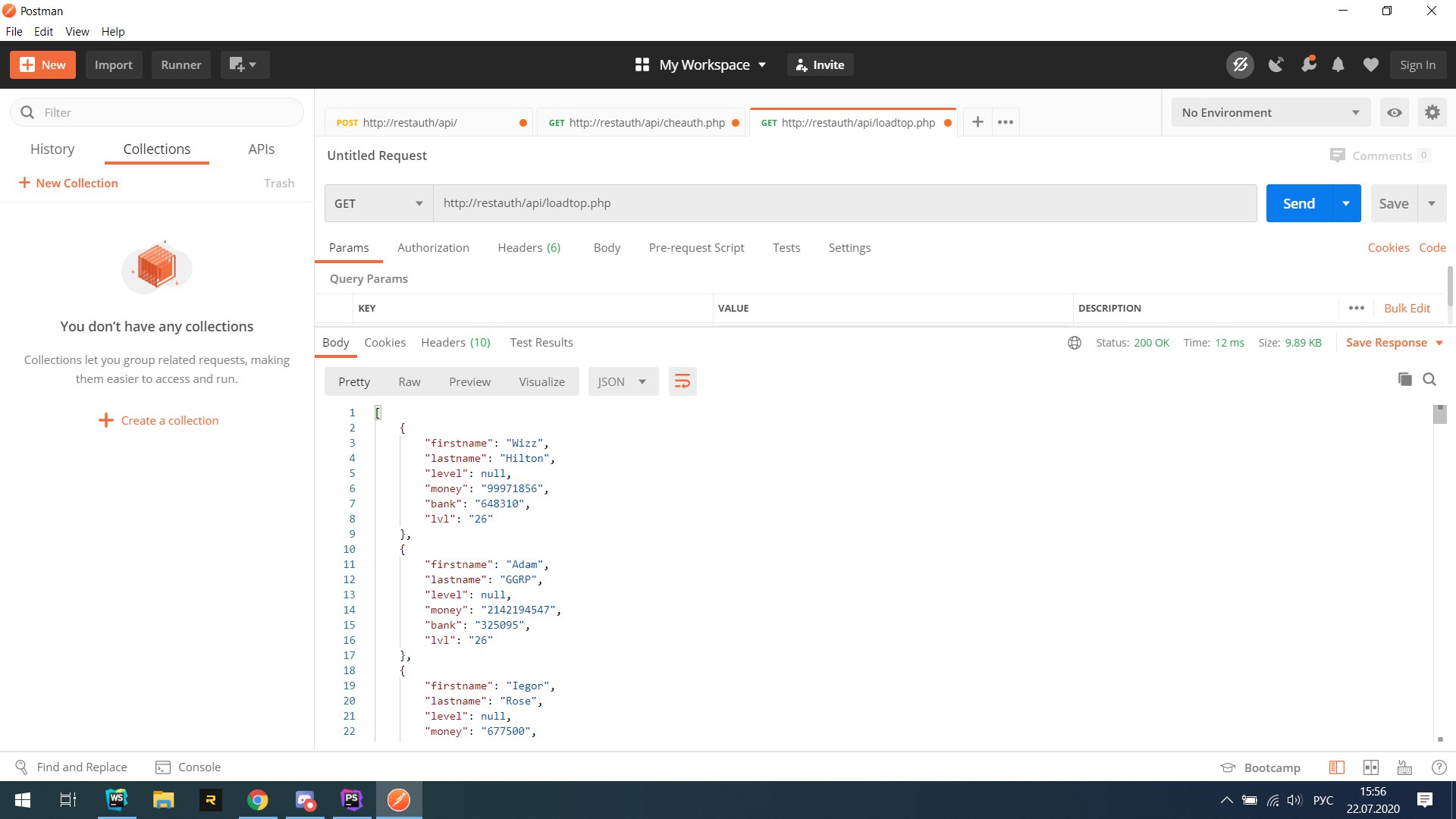
Task: Open the Windows action center icon
Action: coord(1425,800)
